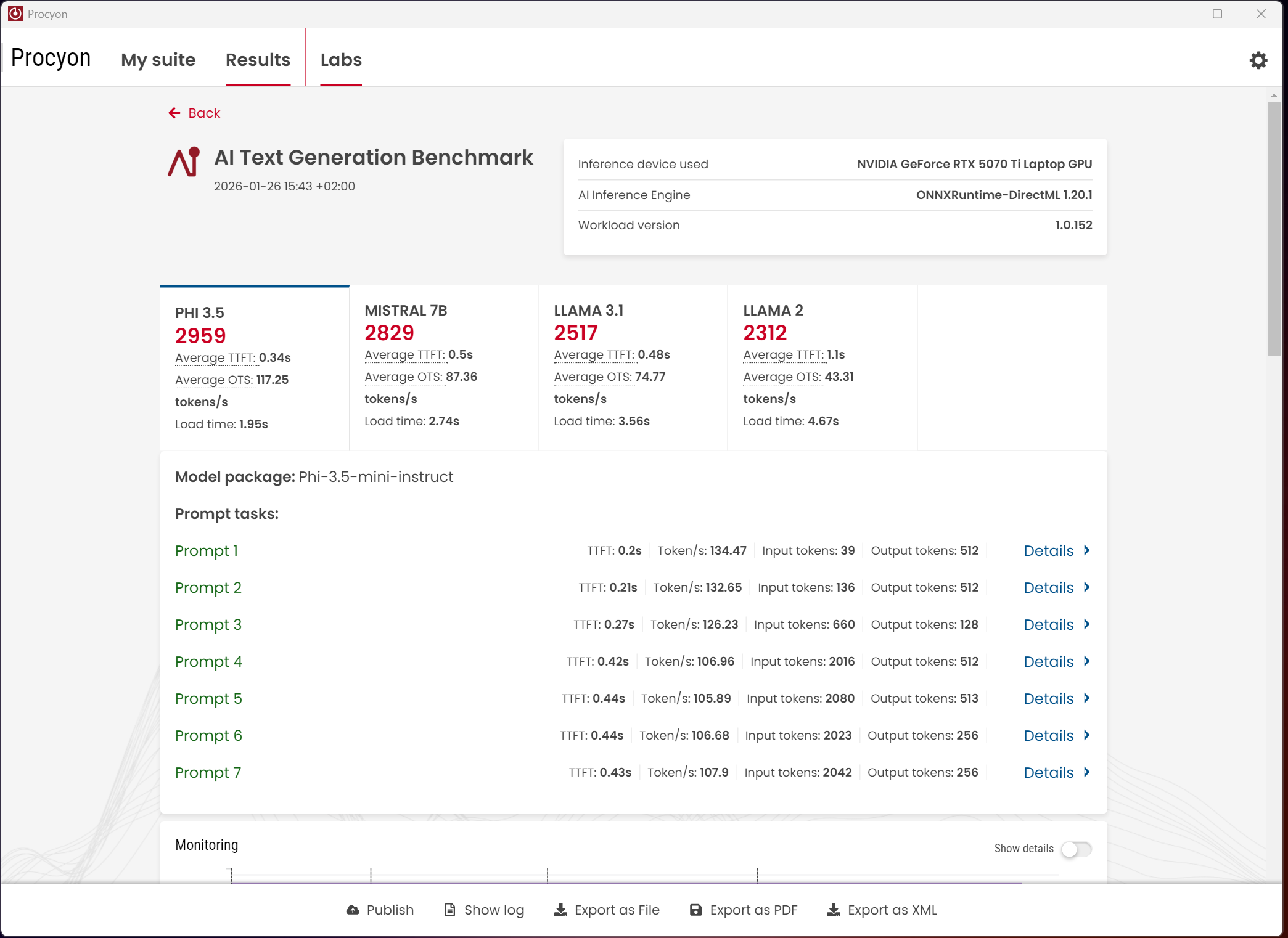This screenshot has height=938, width=1288.
Task: Select the LLAMA 2 score card
Action: coord(822,367)
